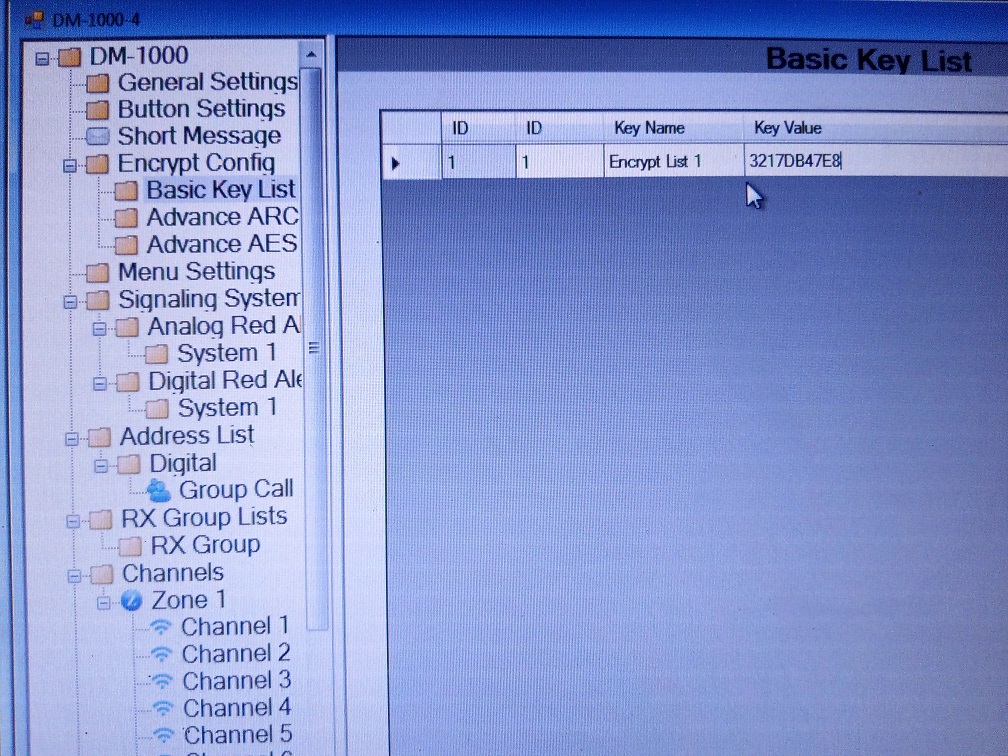Screen dimensions: 1008x756
Task: Collapse the Analog Red A tree node
Action: point(100,329)
